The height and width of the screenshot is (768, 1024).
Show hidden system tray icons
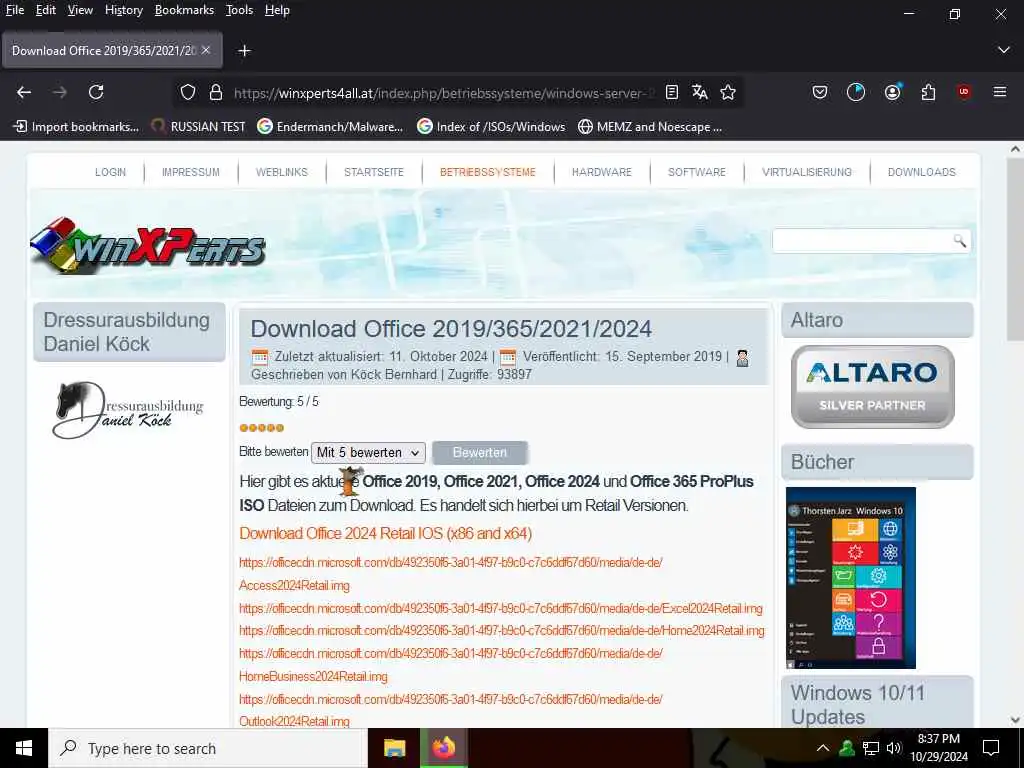[823, 748]
